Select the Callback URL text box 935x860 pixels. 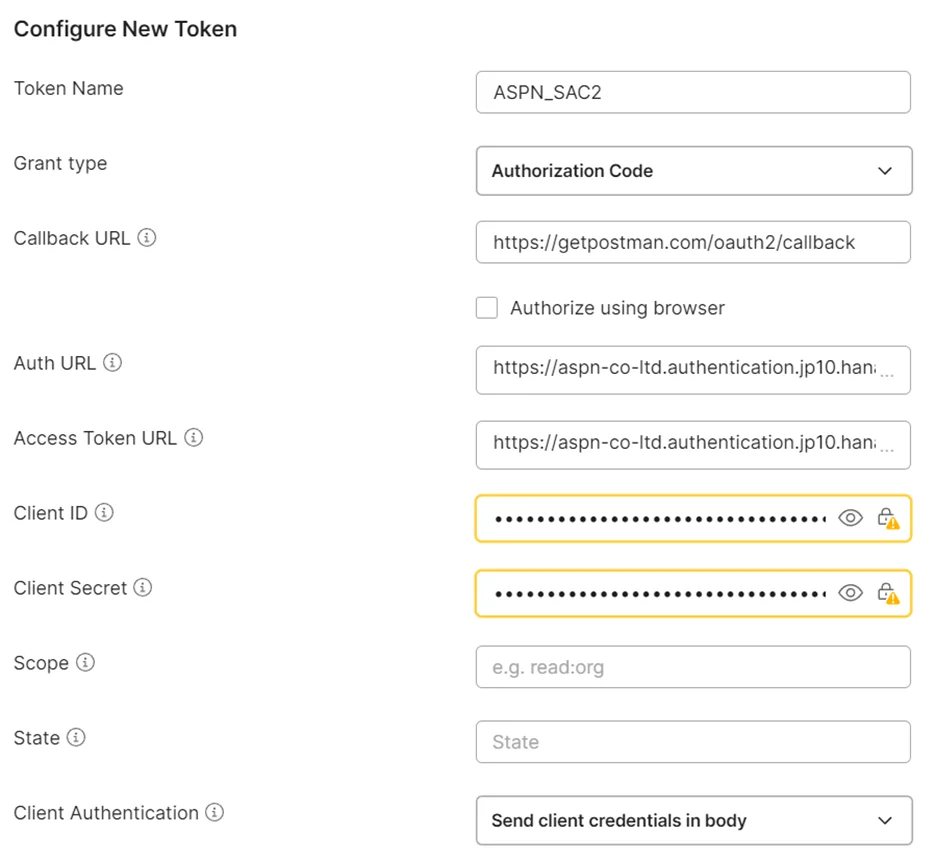point(693,242)
